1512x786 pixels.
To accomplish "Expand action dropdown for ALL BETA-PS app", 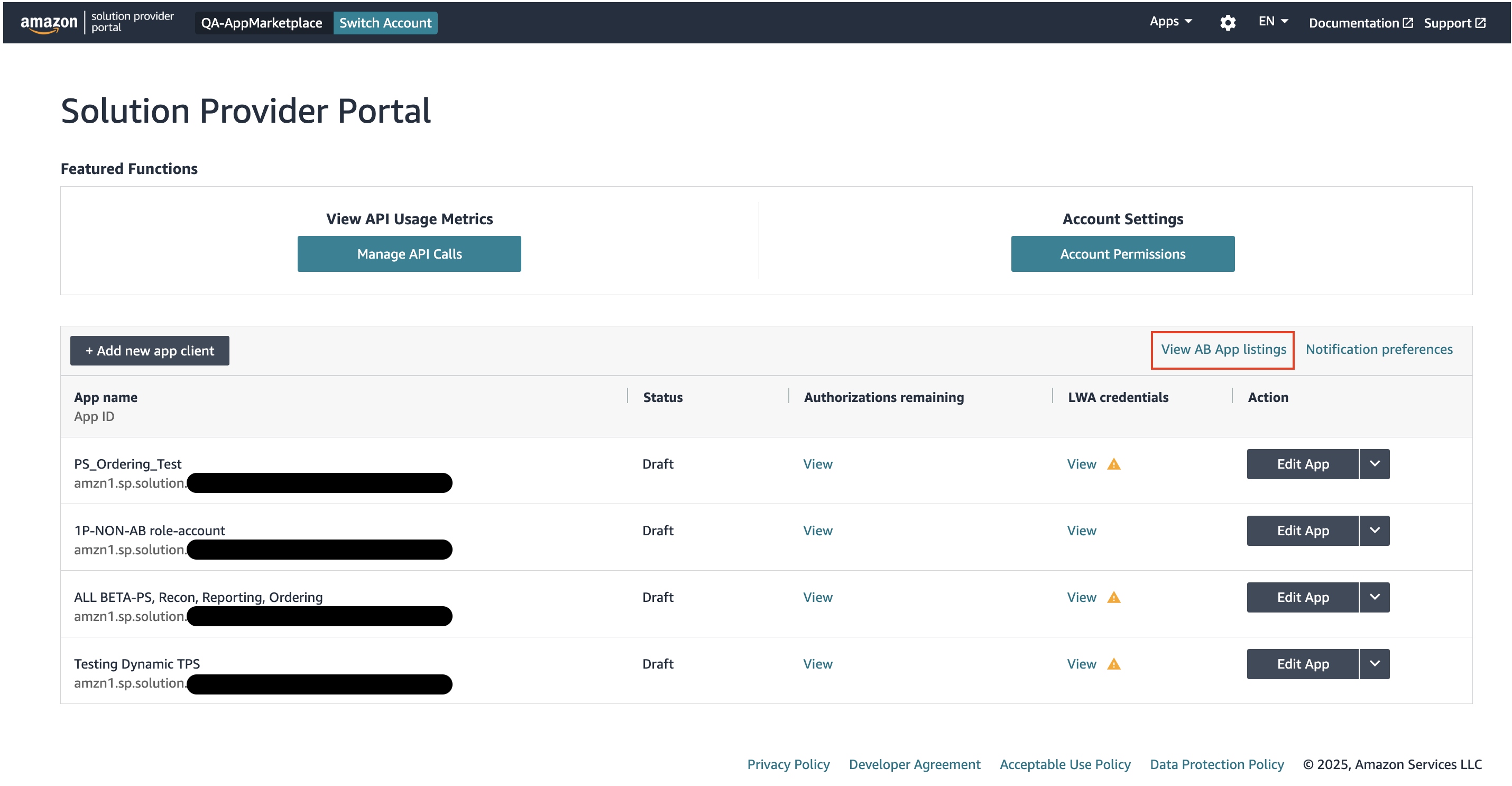I will (1375, 597).
